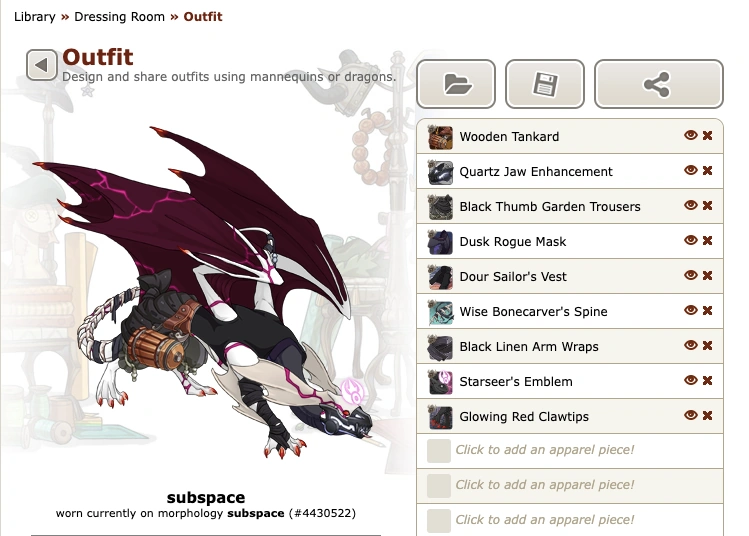Toggle Black Linen Arm Wraps visibility
The width and height of the screenshot is (749, 536).
(690, 345)
